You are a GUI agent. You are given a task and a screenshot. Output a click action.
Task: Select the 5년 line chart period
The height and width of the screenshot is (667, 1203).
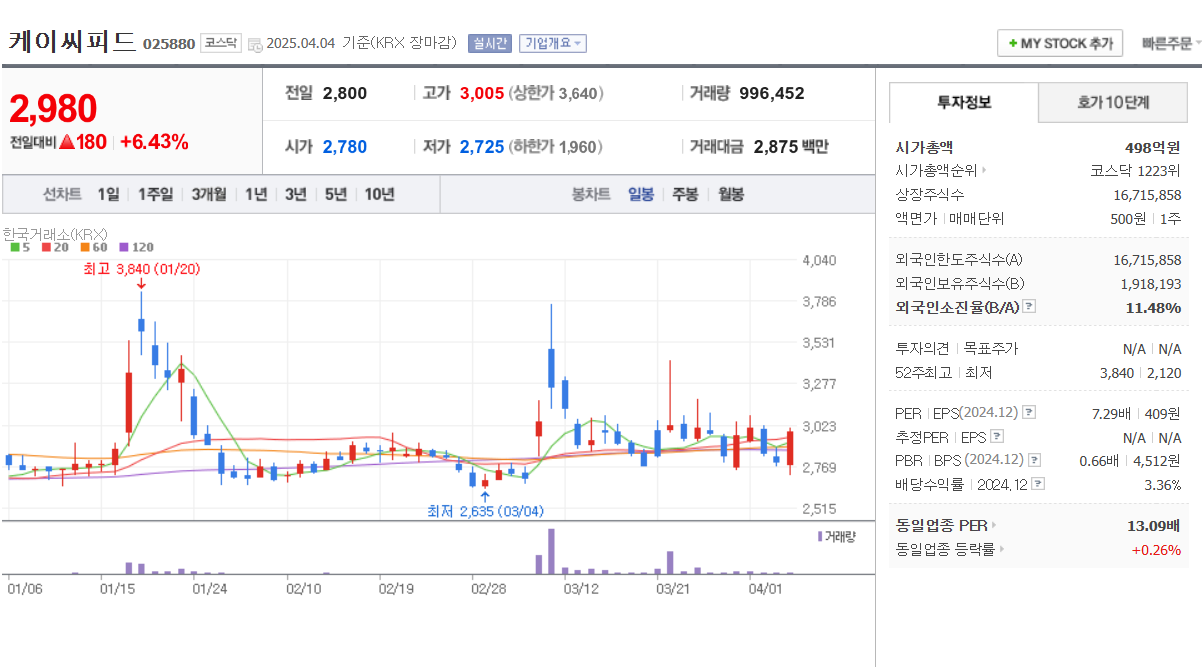point(335,194)
